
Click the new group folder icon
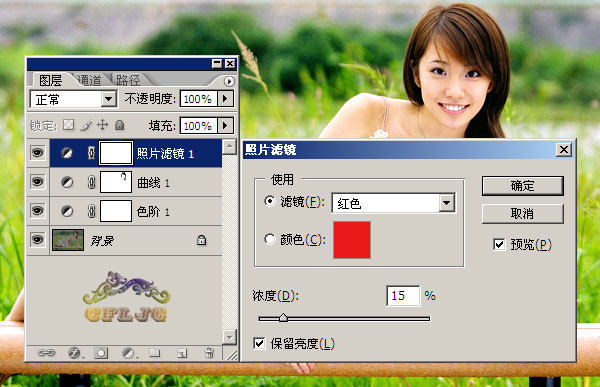tap(155, 352)
